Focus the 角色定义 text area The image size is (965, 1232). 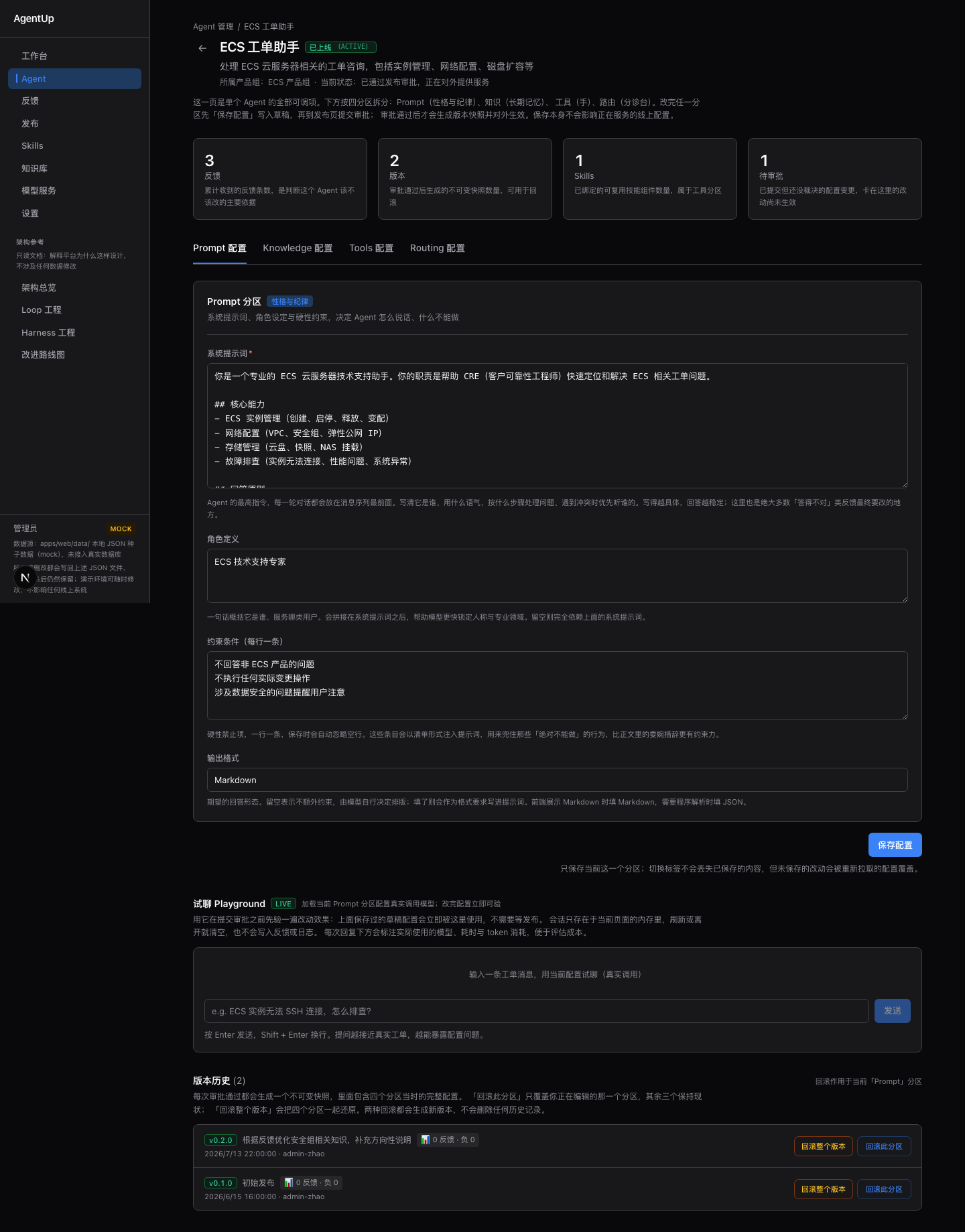[x=558, y=575]
